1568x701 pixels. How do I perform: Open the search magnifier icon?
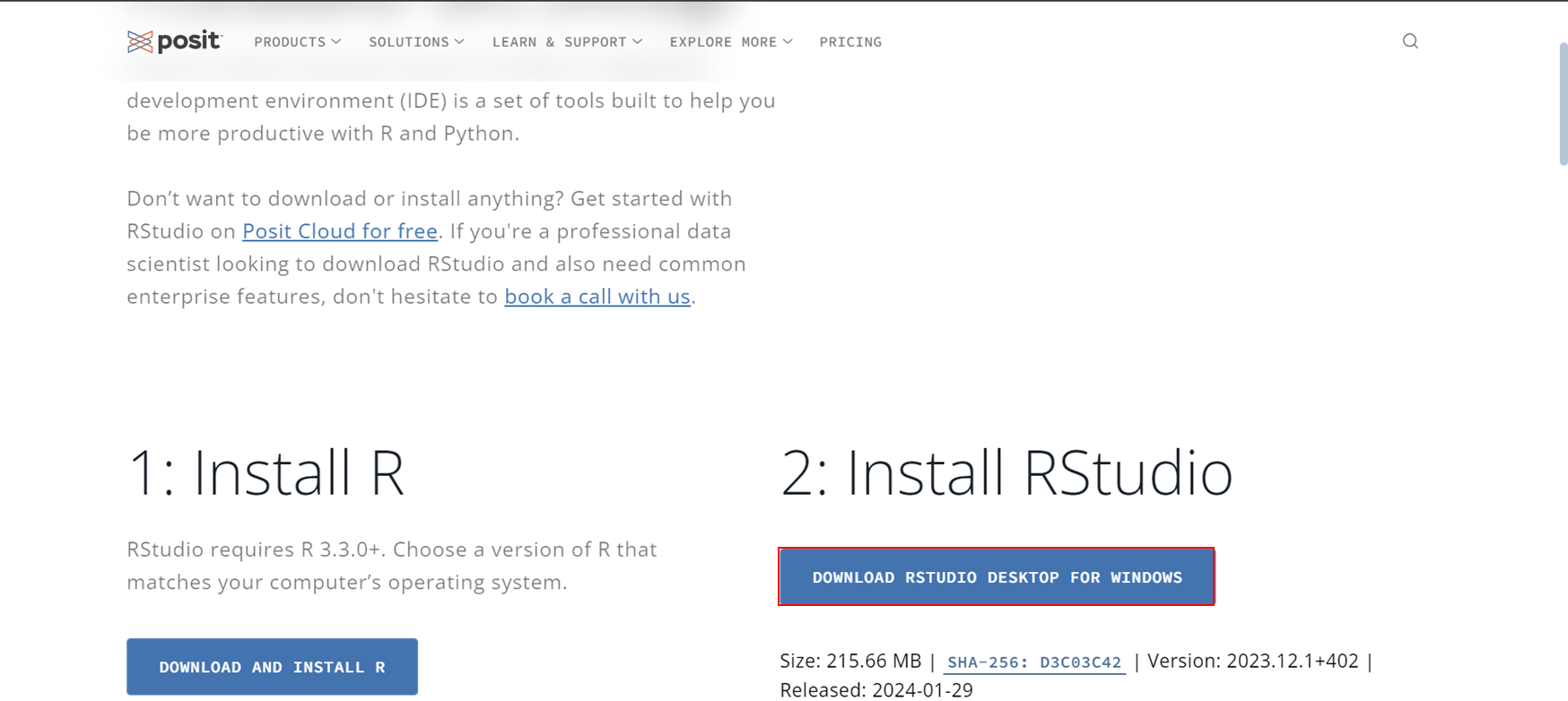(1410, 41)
